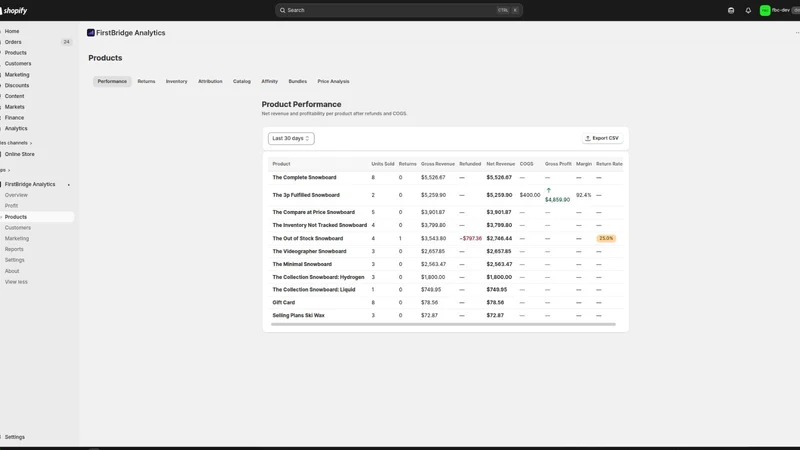Open Shopify Settings at sidebar bottom
The height and width of the screenshot is (450, 800).
(x=14, y=437)
